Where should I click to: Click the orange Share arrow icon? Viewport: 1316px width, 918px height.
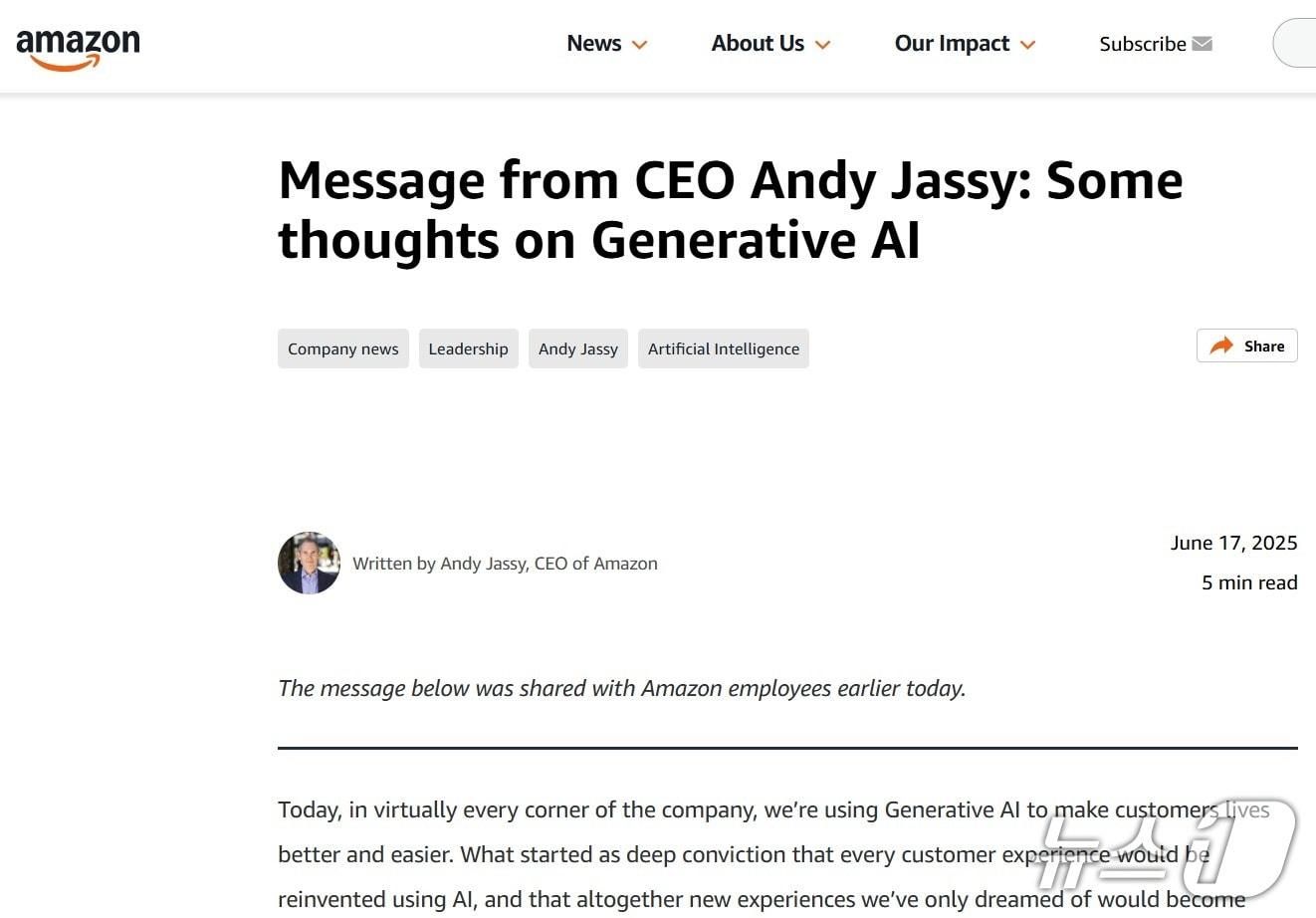[x=1220, y=346]
